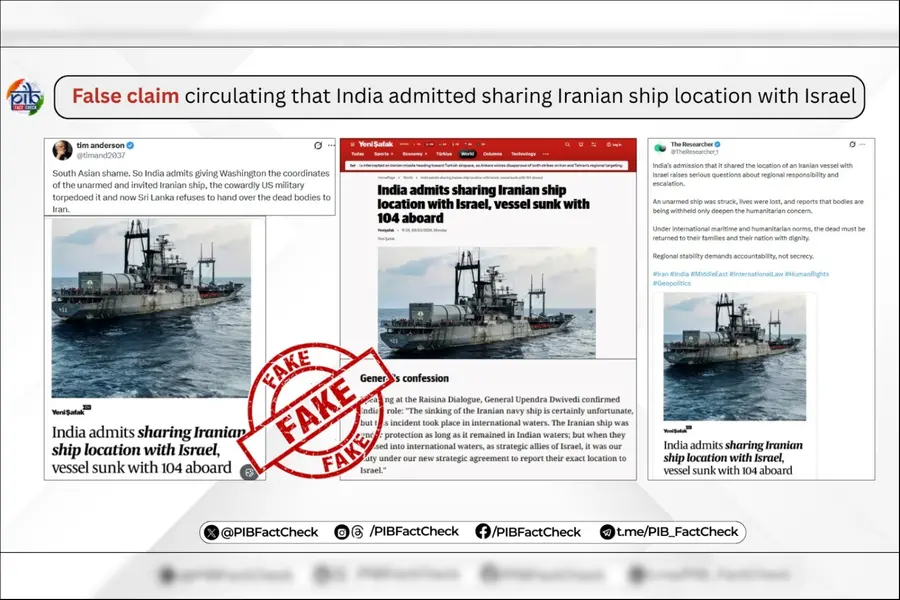Click the @timand2037 handle

(100, 155)
